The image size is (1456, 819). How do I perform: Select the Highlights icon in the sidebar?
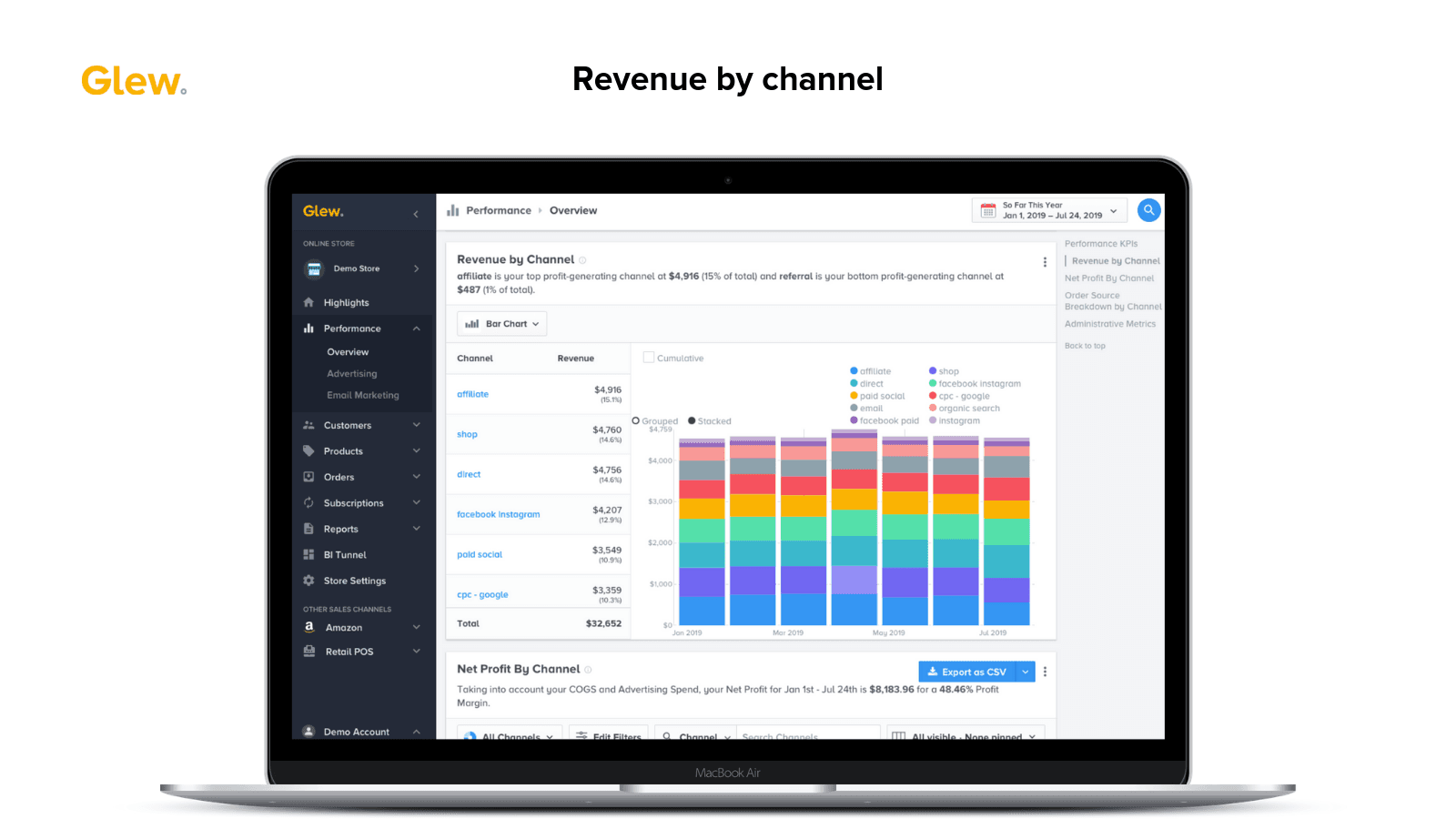310,301
